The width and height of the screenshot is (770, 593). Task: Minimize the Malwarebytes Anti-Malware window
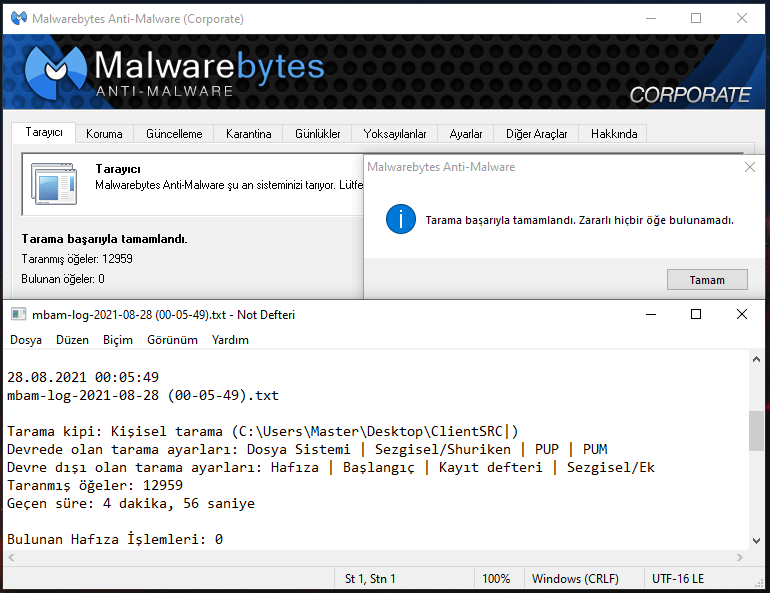651,19
